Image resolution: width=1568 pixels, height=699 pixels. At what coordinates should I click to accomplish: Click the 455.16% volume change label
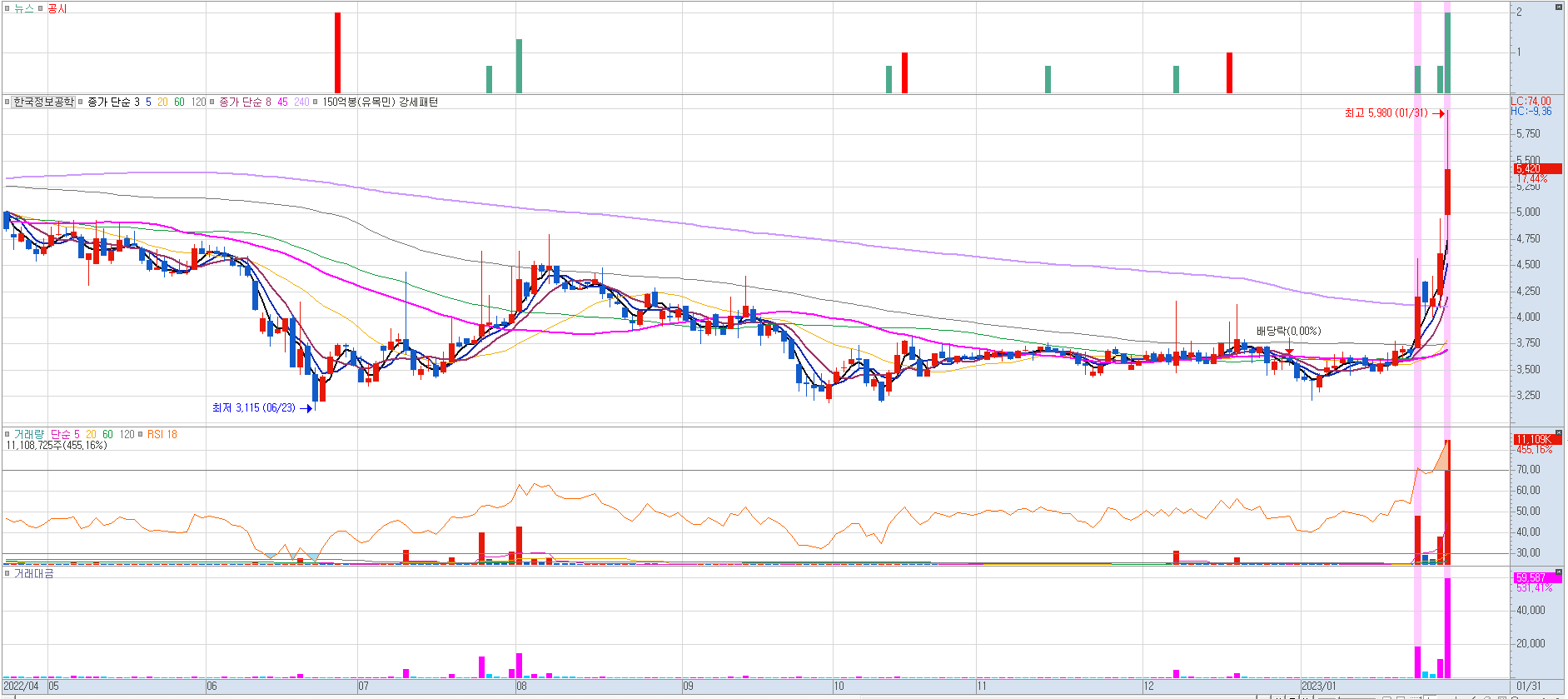[x=1534, y=450]
